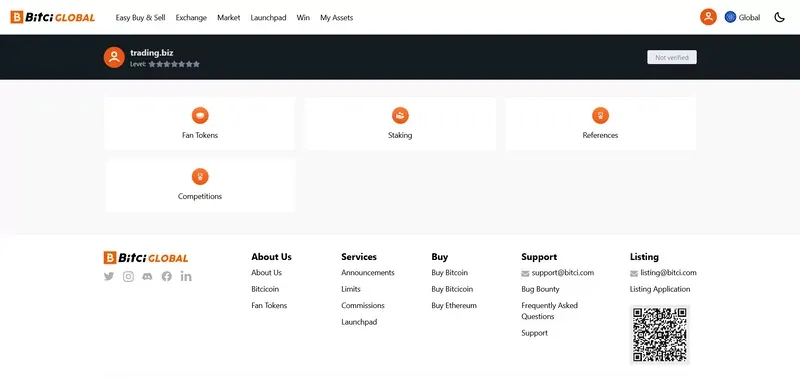
Task: Click the Not verified button
Action: (x=672, y=57)
